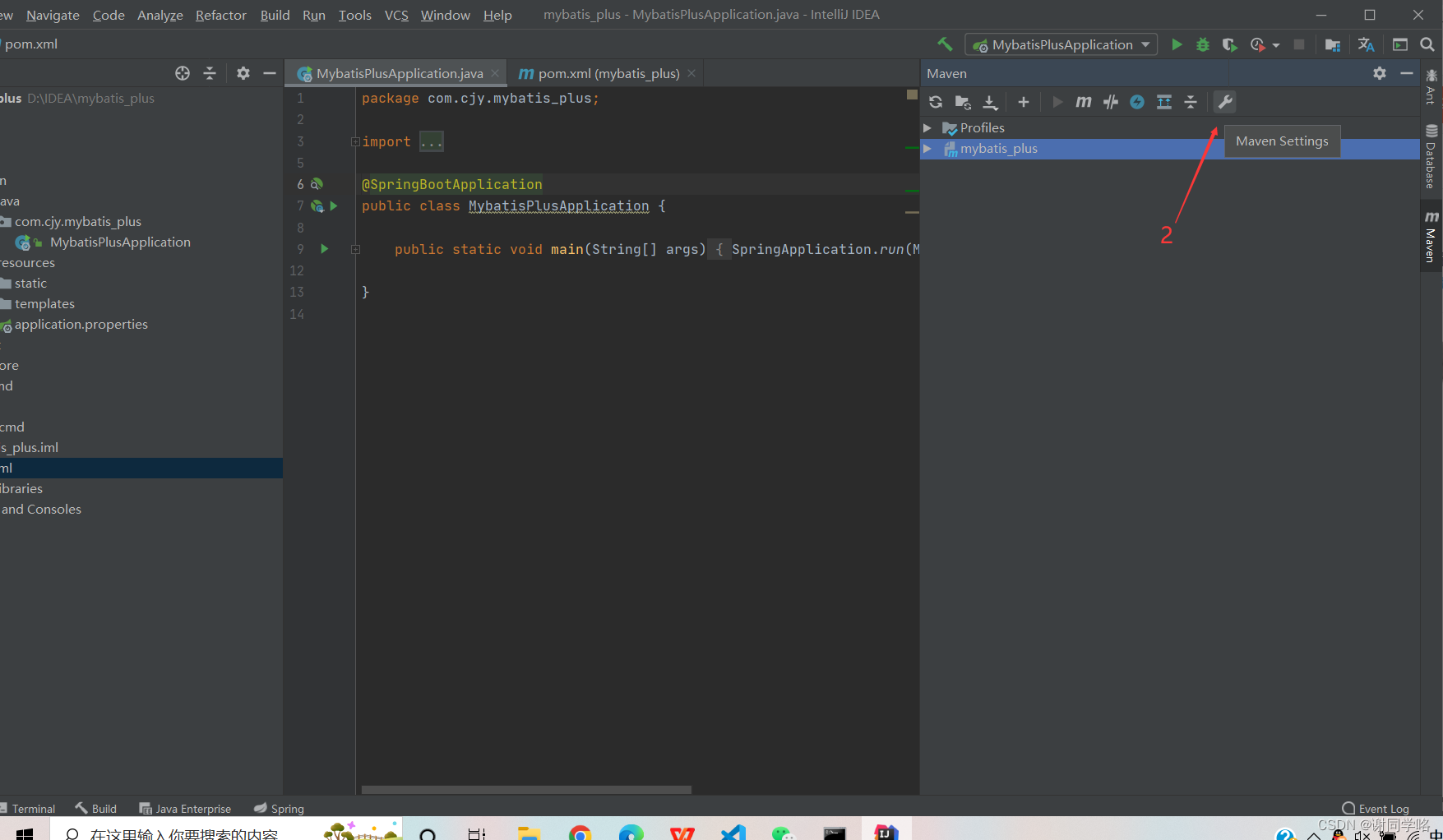Open Search Everywhere magnifier icon
This screenshot has height=840, width=1443.
tap(1427, 44)
